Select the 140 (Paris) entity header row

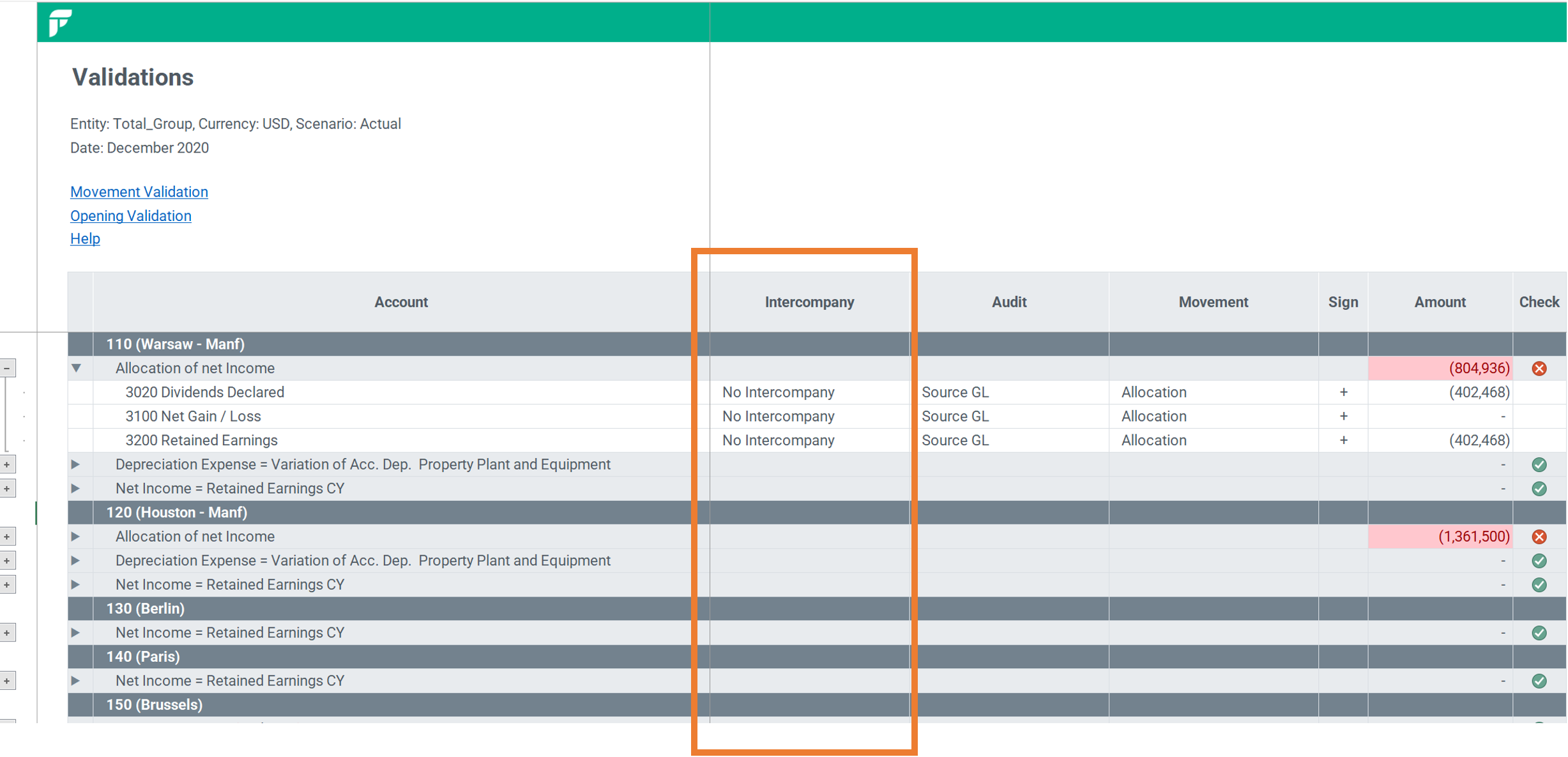pyautogui.click(x=817, y=657)
